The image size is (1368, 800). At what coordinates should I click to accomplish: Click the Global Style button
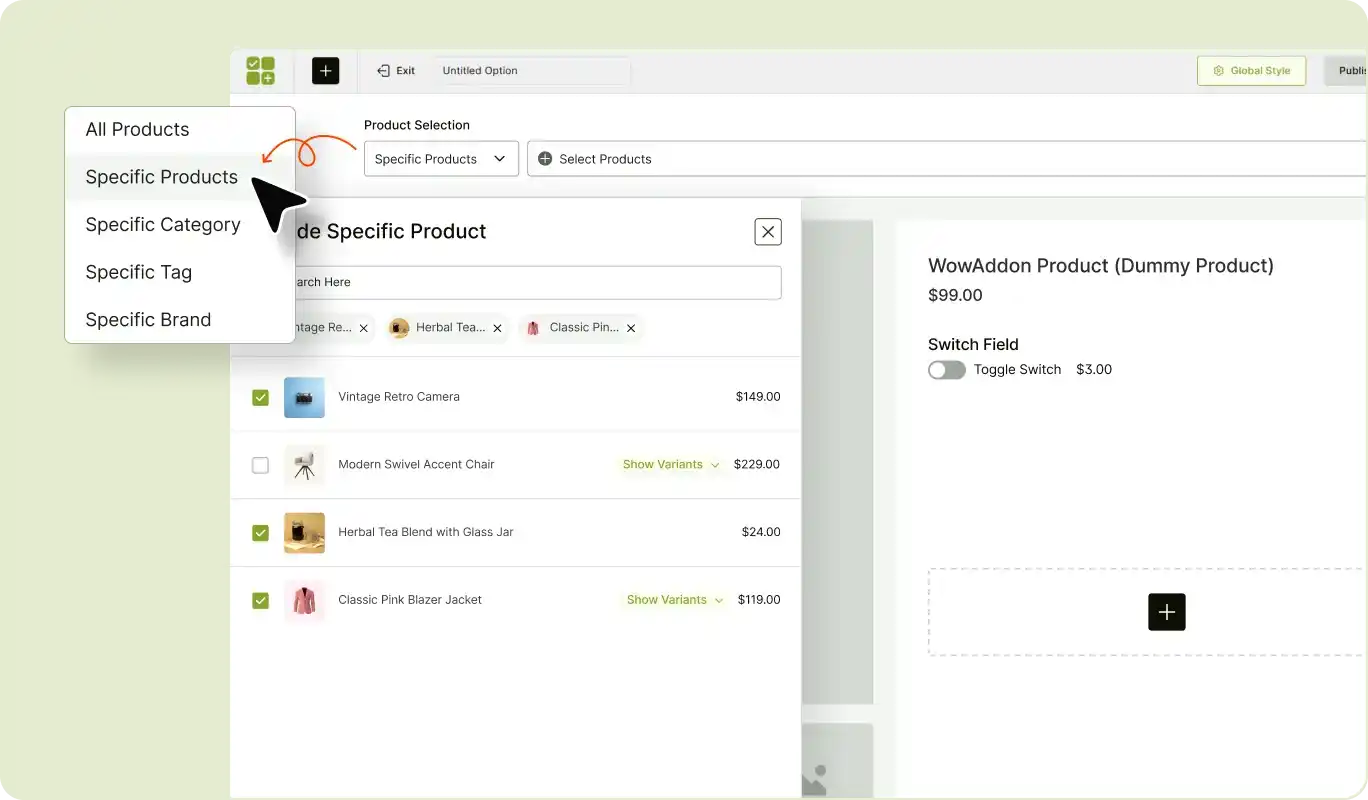[1251, 70]
